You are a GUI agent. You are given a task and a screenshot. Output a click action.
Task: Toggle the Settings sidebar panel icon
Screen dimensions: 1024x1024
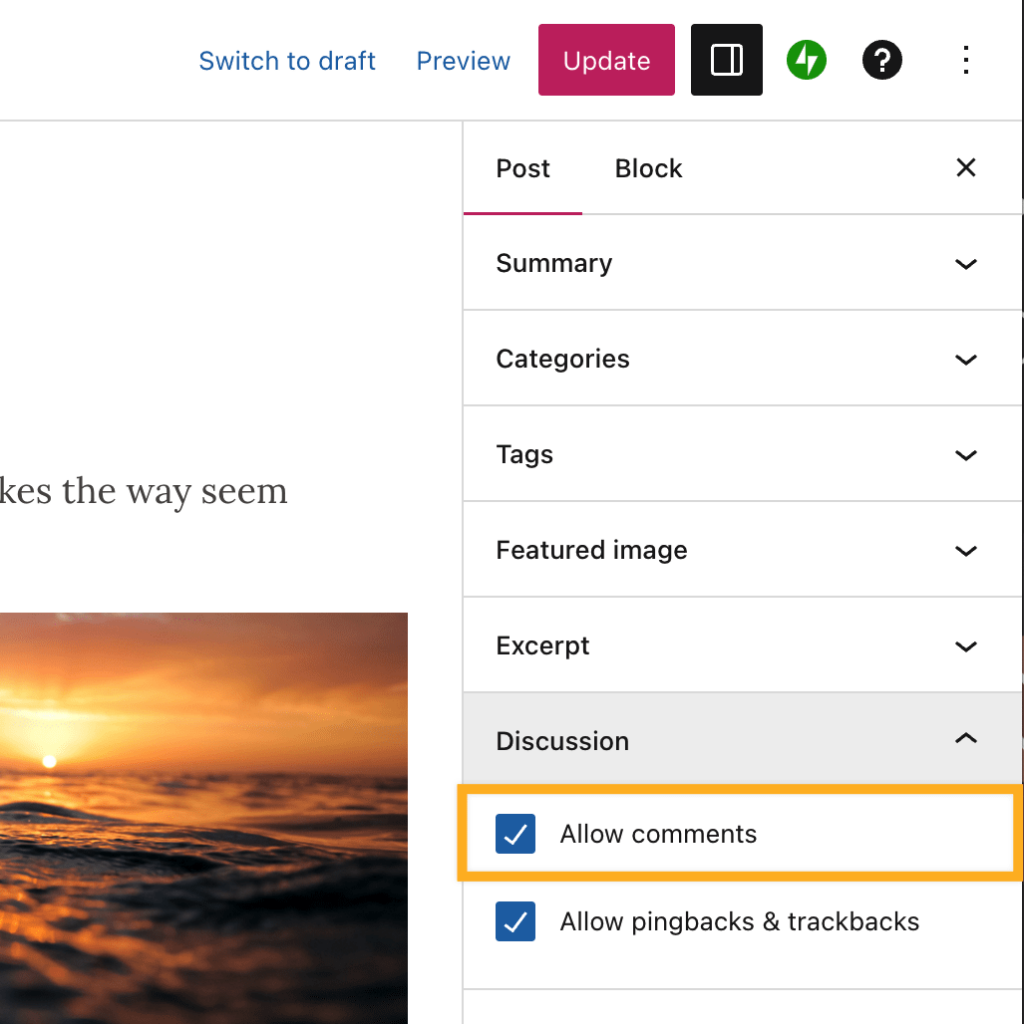click(x=726, y=59)
